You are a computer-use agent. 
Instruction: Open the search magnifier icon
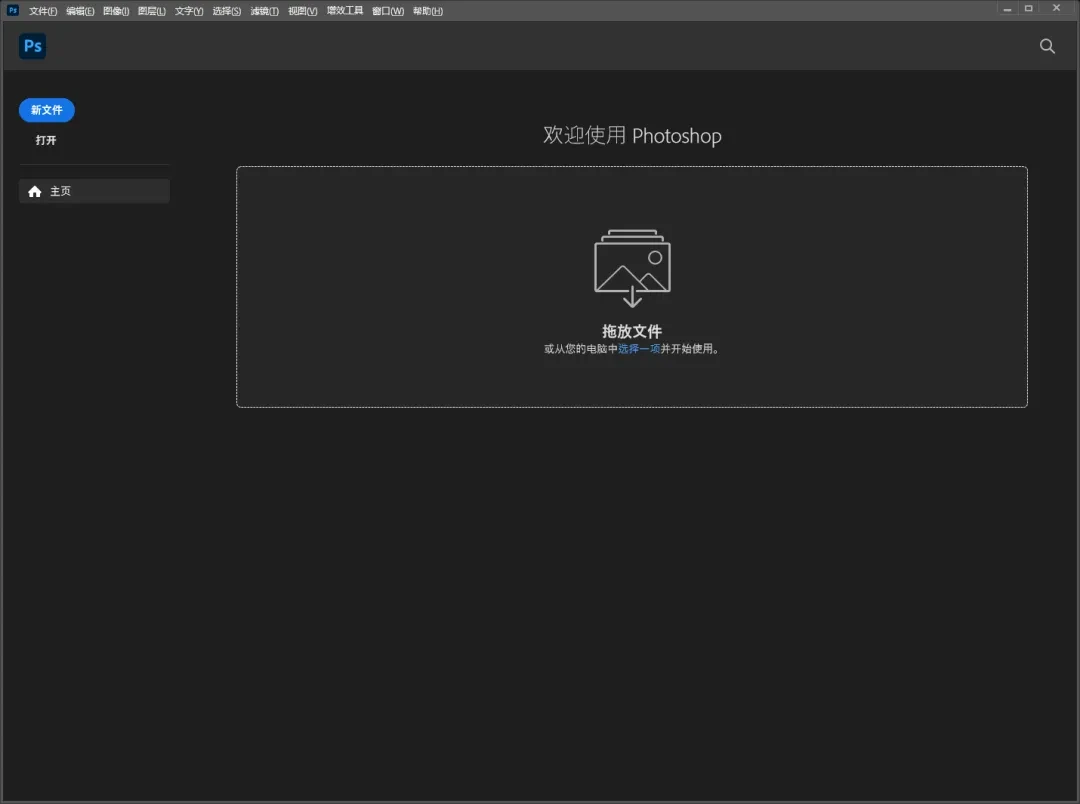click(x=1047, y=46)
